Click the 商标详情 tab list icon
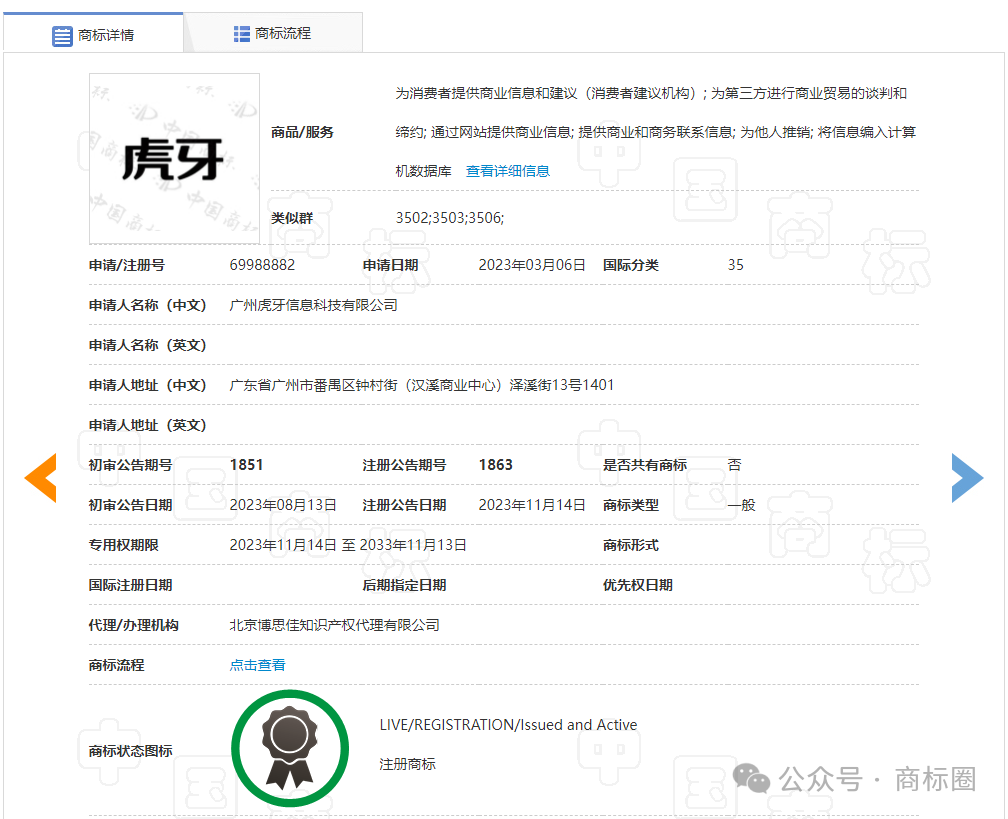The image size is (1008, 819). (x=62, y=36)
